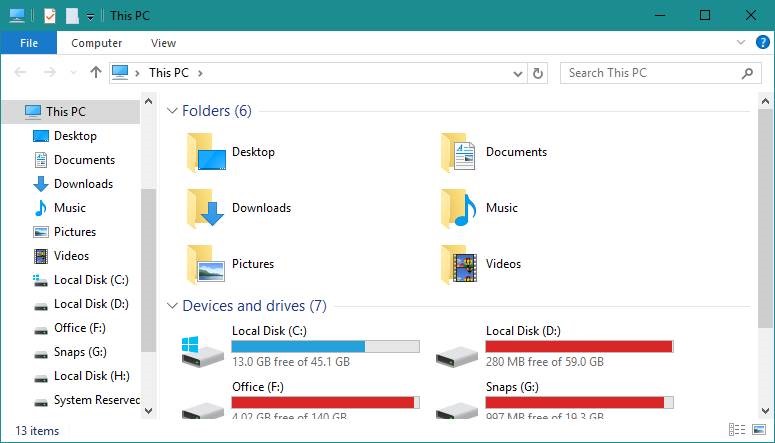Click '13.0 GB free of 45.1 GB' text

click(291, 362)
